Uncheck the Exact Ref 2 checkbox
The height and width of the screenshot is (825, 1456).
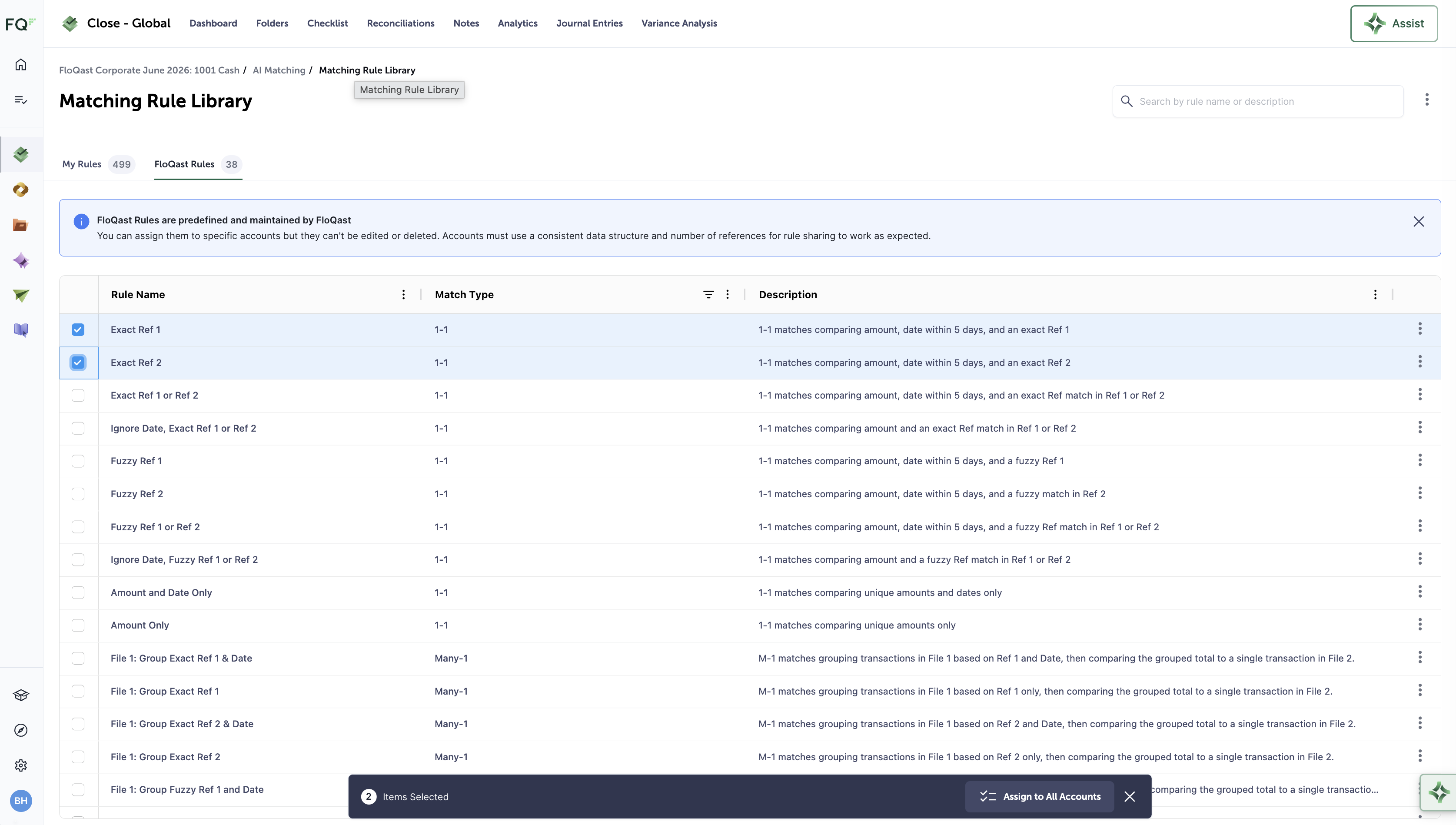[78, 363]
